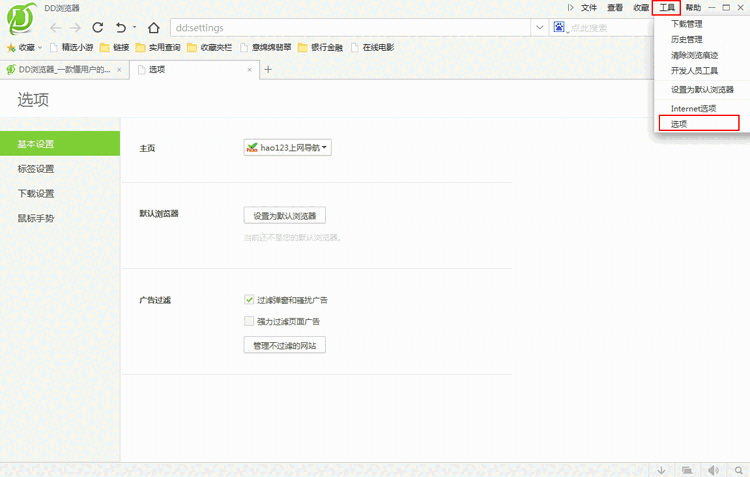This screenshot has height=477, width=750.
Task: Open the 在线电影 bookmark
Action: click(x=373, y=47)
